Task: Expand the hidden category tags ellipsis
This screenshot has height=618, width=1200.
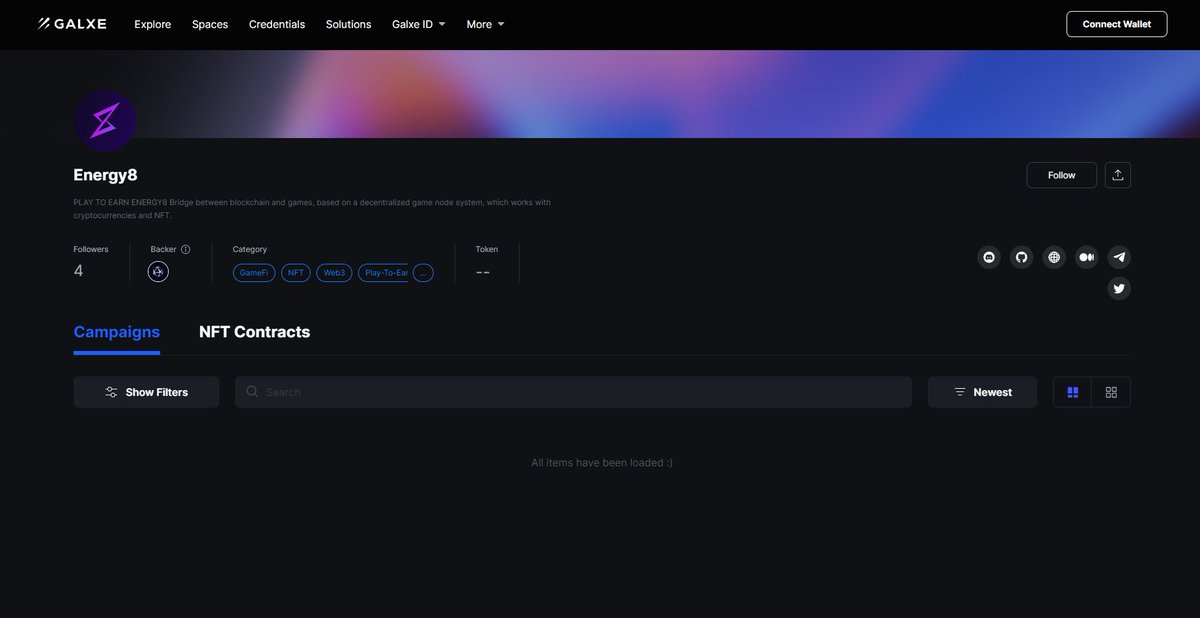Action: point(423,273)
